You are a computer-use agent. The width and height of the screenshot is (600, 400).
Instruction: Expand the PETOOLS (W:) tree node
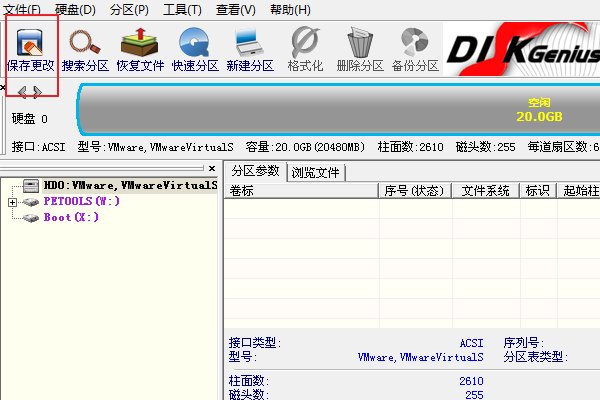12,202
